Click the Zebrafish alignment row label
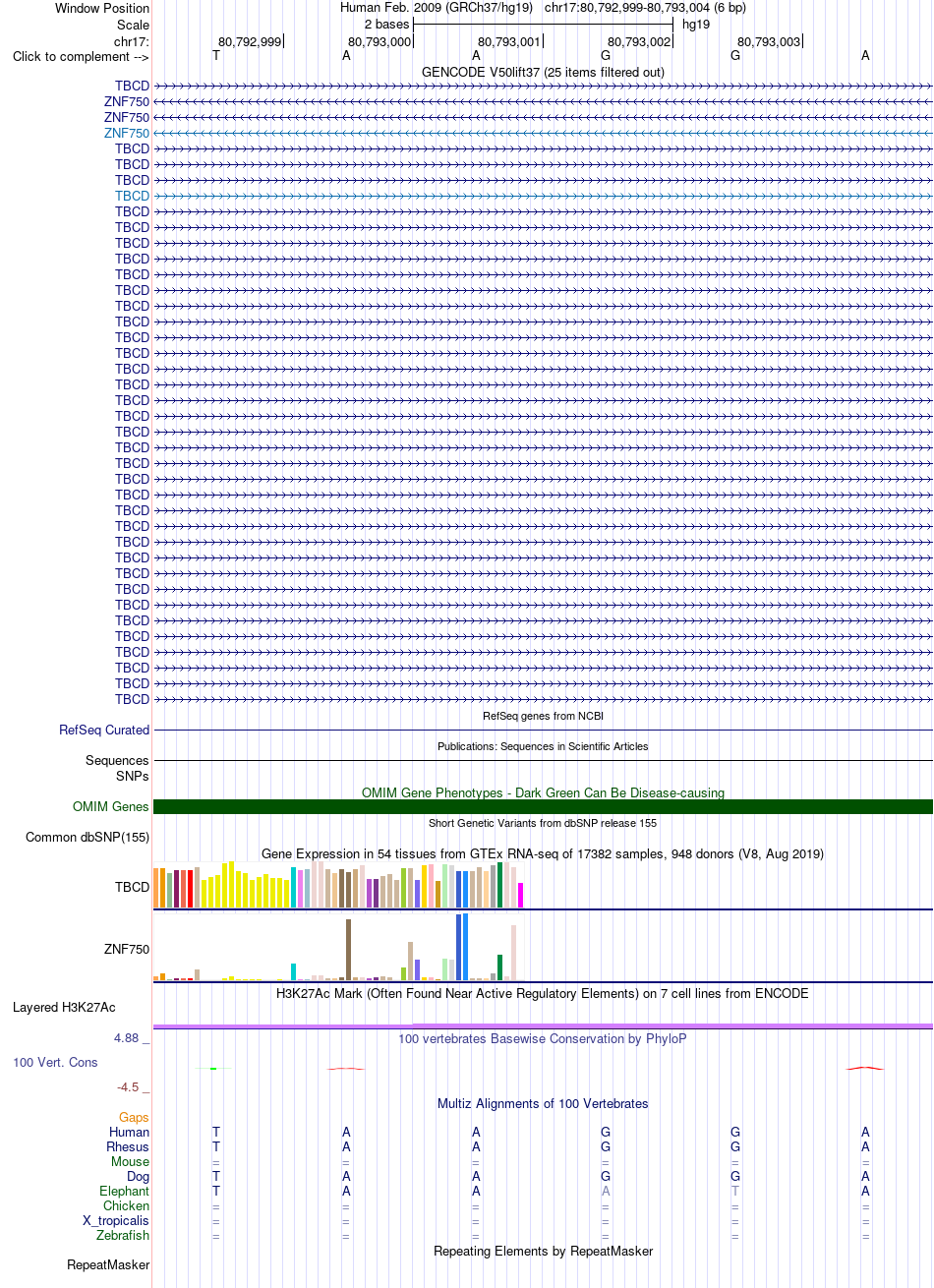934x1288 pixels. 123,1236
